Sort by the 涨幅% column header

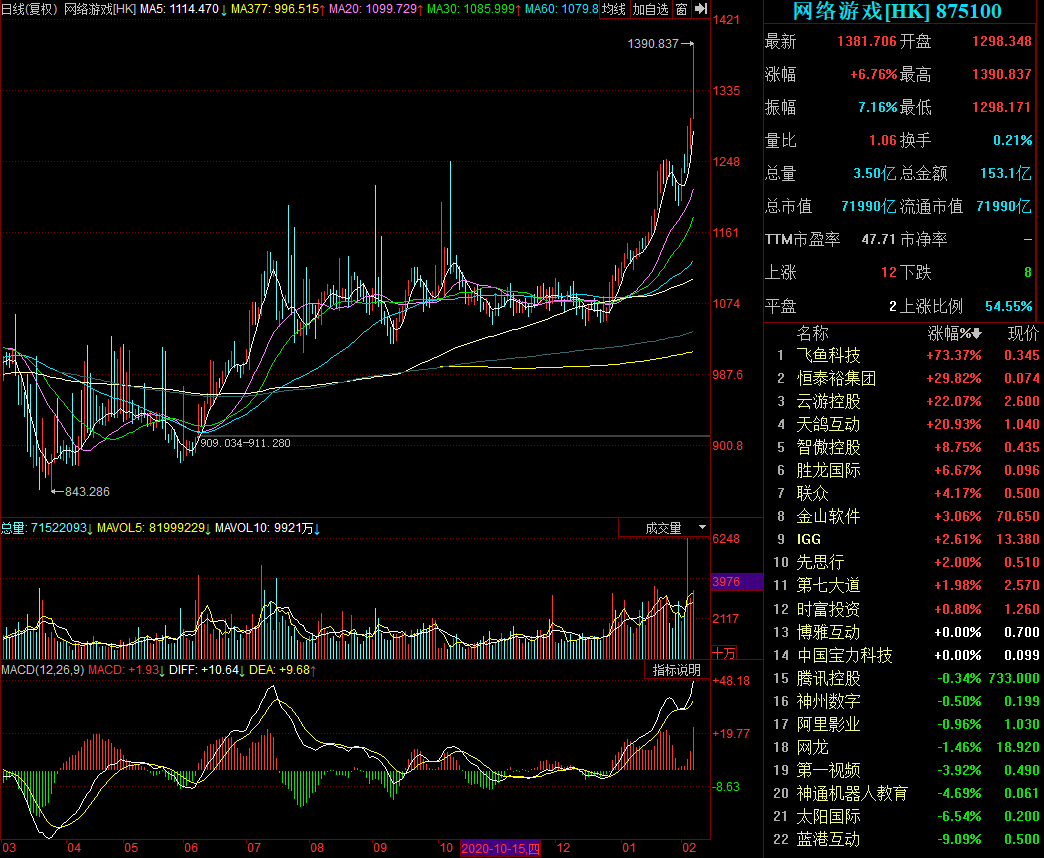tap(954, 333)
